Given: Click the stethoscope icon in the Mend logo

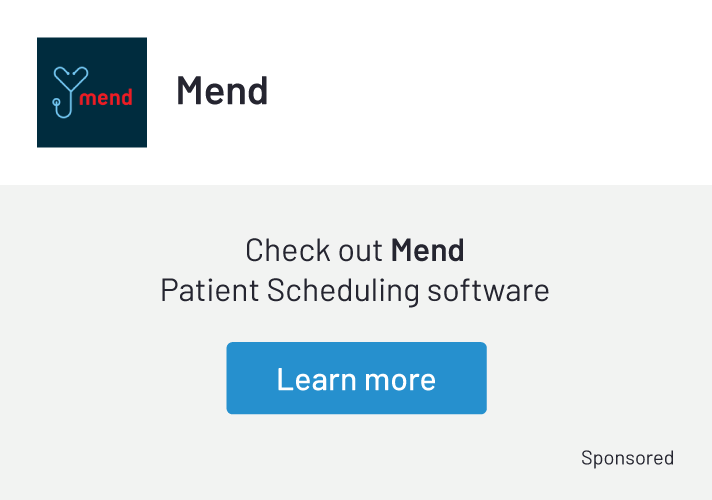Looking at the screenshot, I should click(70, 93).
